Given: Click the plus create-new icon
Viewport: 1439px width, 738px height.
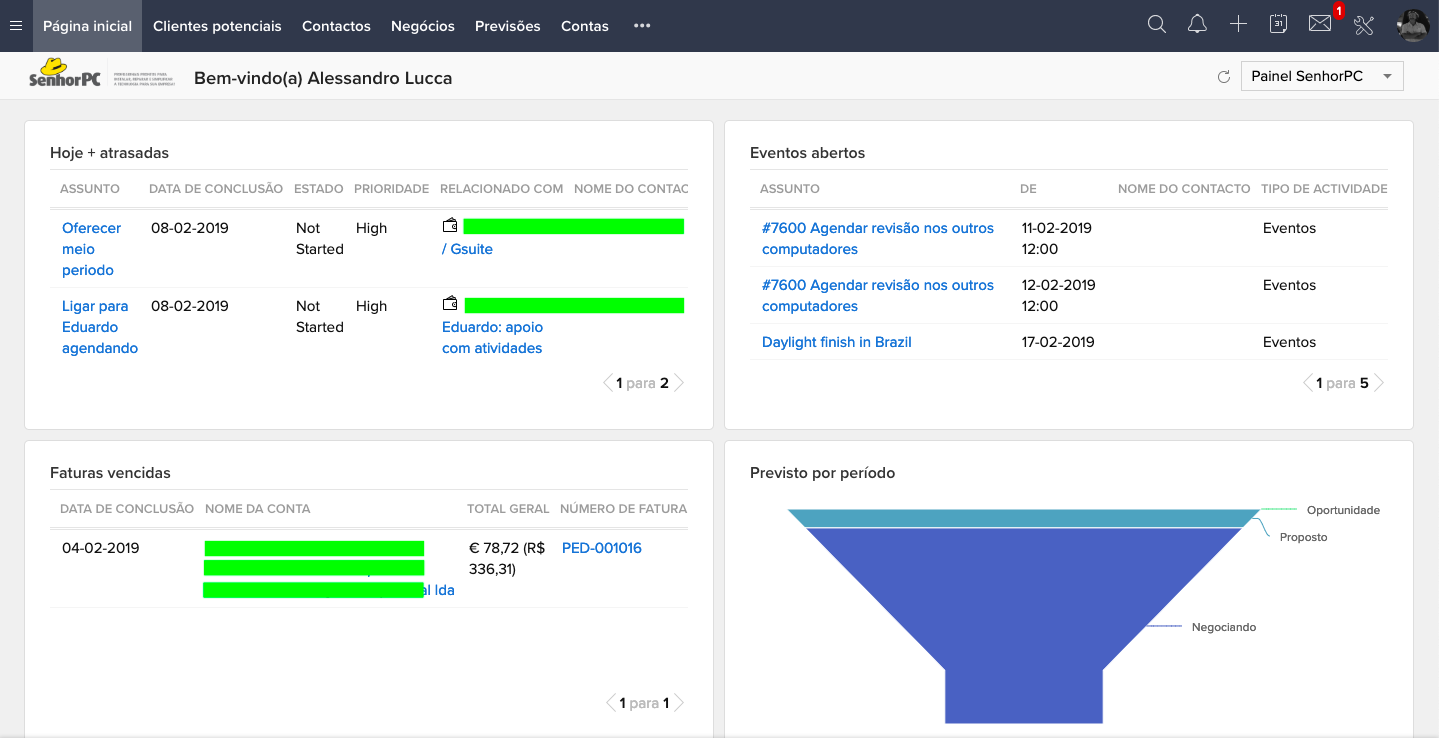Looking at the screenshot, I should coord(1238,25).
